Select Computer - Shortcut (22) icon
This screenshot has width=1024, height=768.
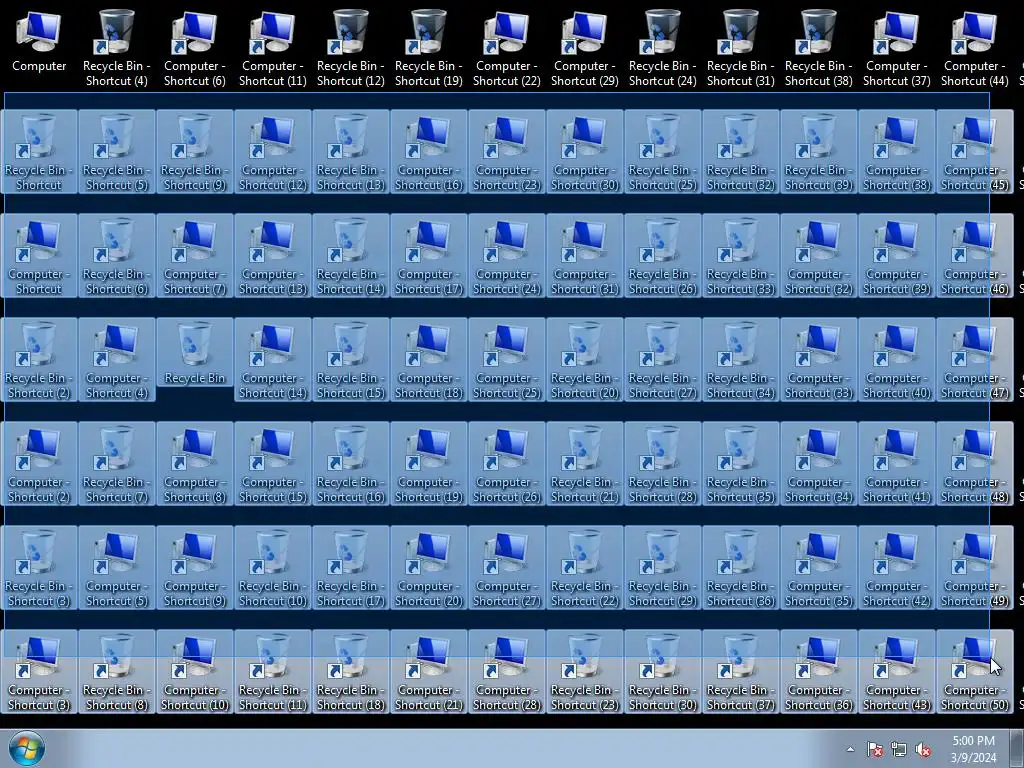(x=507, y=47)
